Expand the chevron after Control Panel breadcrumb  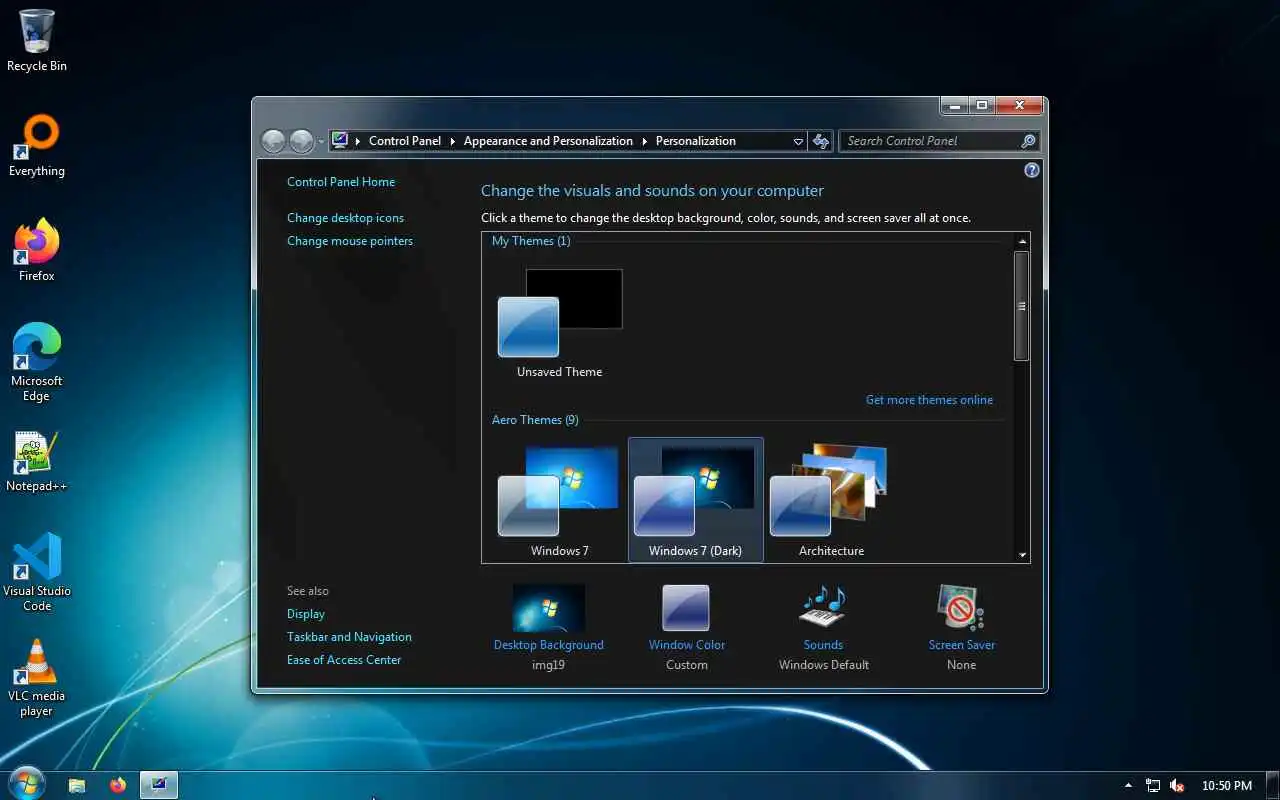[x=452, y=141]
